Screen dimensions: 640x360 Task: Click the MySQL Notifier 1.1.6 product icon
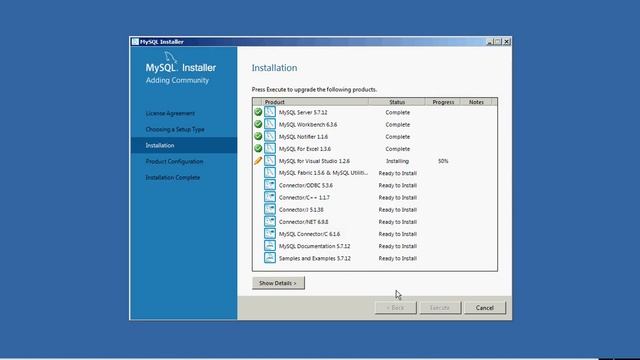pyautogui.click(x=270, y=136)
